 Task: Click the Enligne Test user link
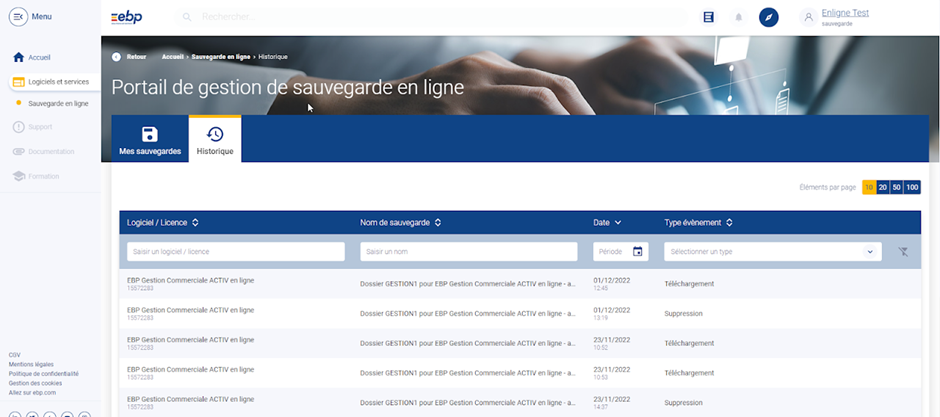(x=845, y=13)
